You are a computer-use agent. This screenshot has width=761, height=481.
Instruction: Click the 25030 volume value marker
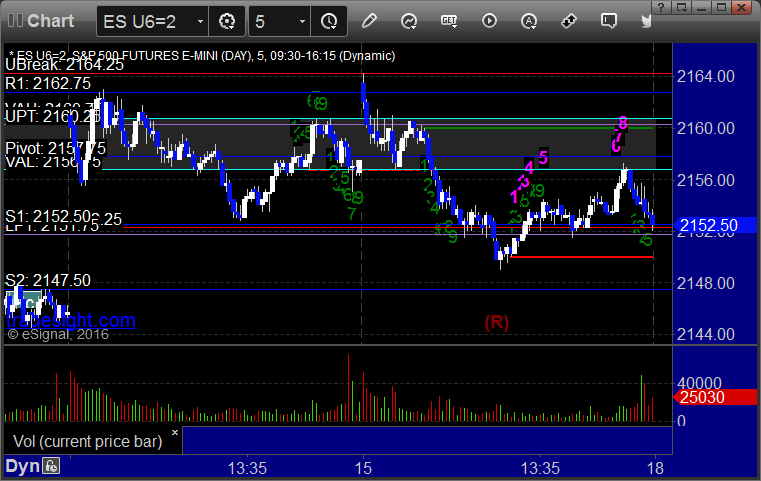(x=715, y=397)
